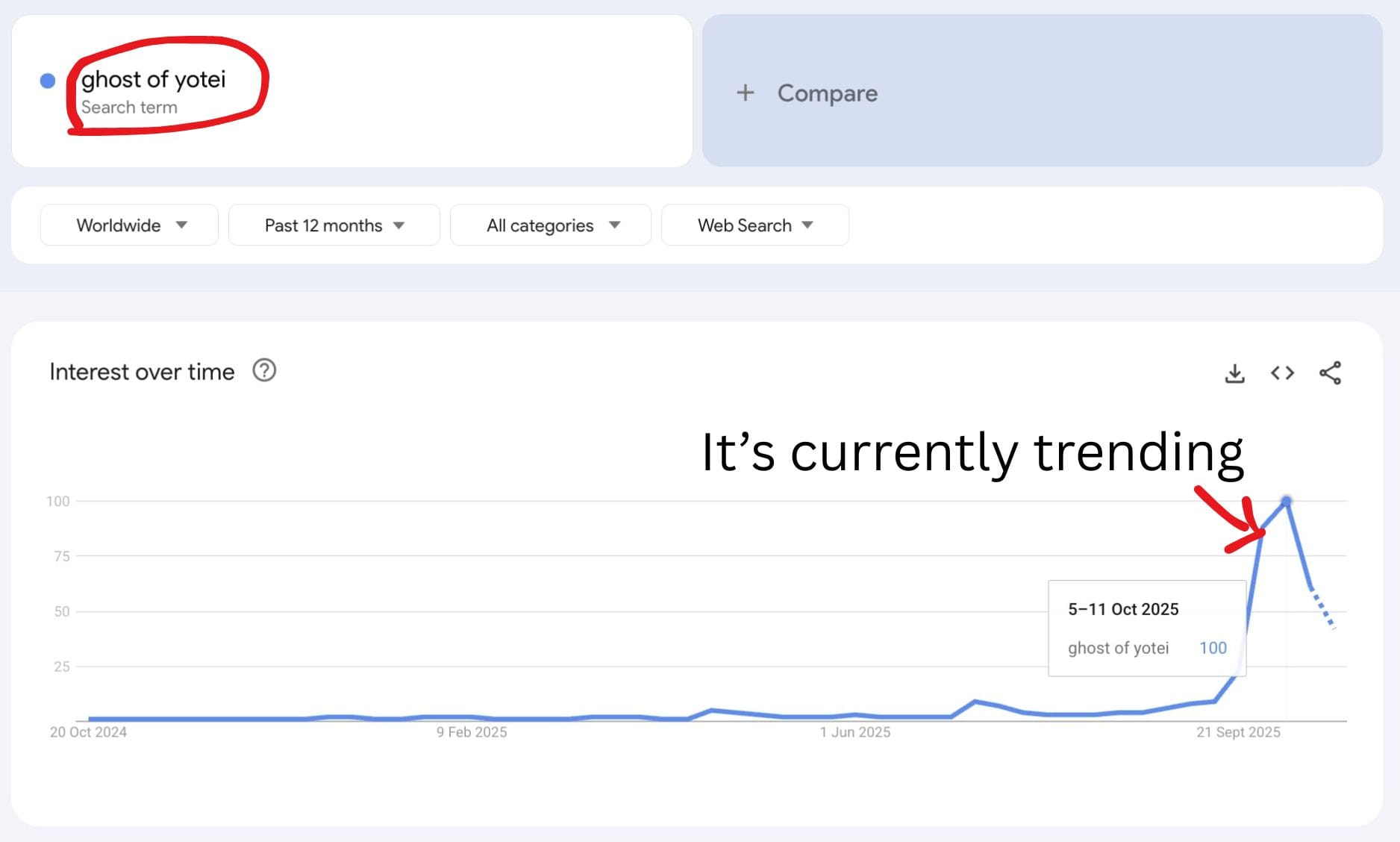Click the peak data point at 100
1400x842 pixels.
click(x=1287, y=501)
